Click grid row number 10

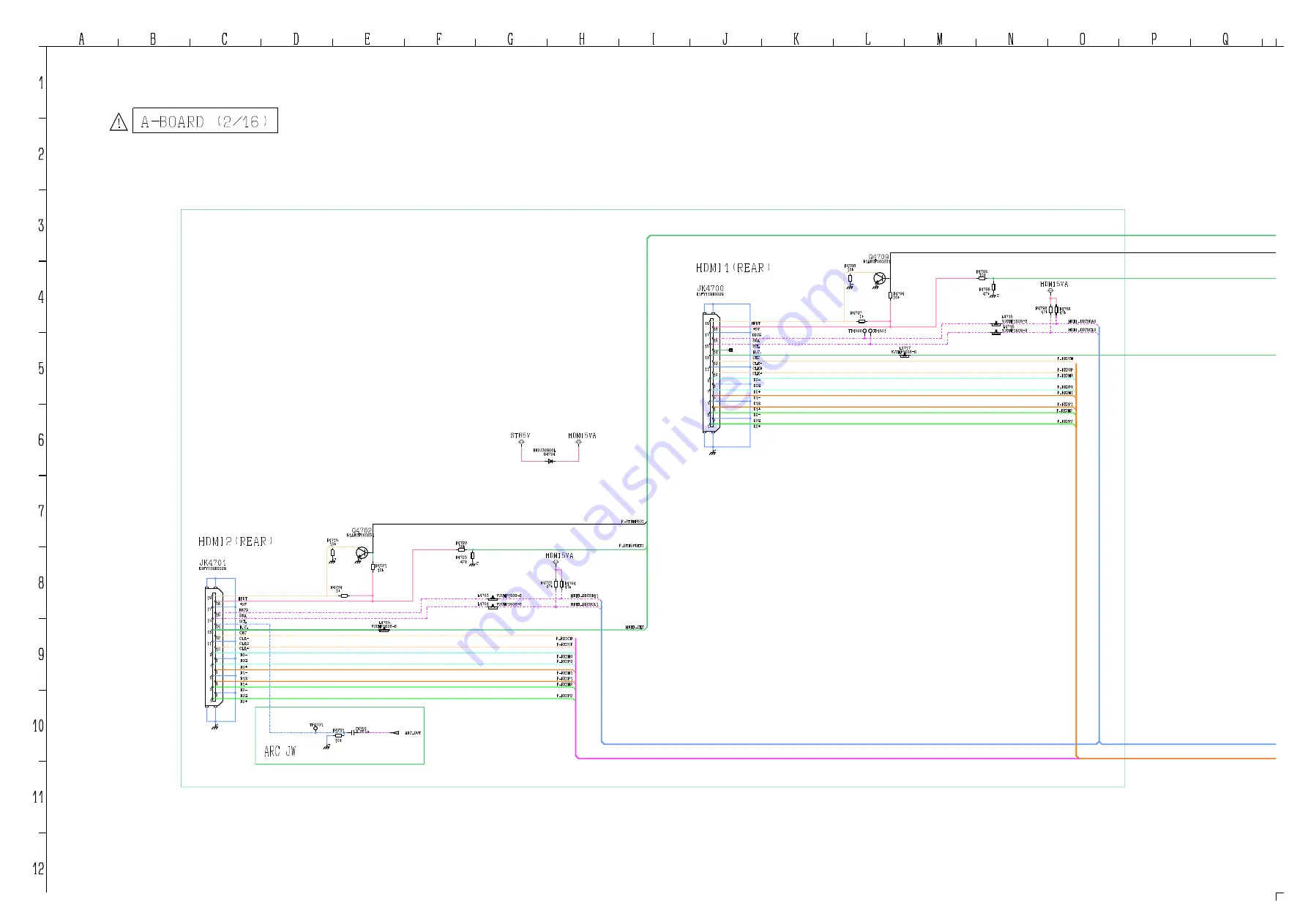pos(38,726)
